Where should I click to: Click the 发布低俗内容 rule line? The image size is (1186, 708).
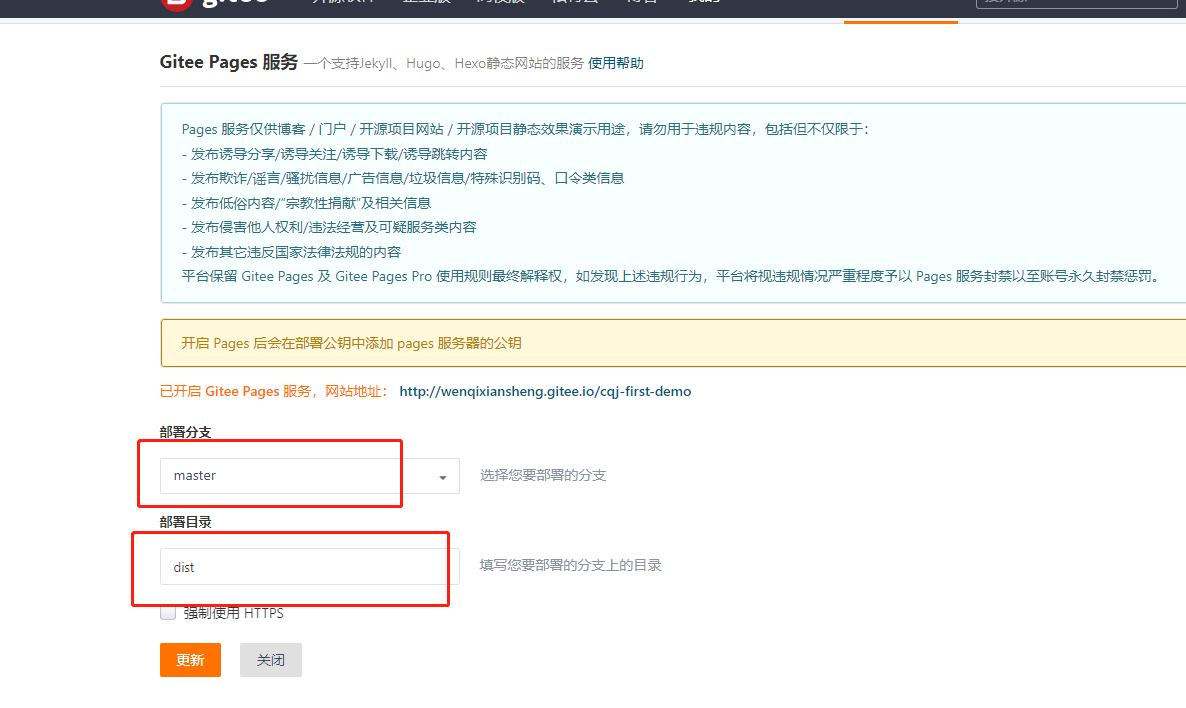306,203
